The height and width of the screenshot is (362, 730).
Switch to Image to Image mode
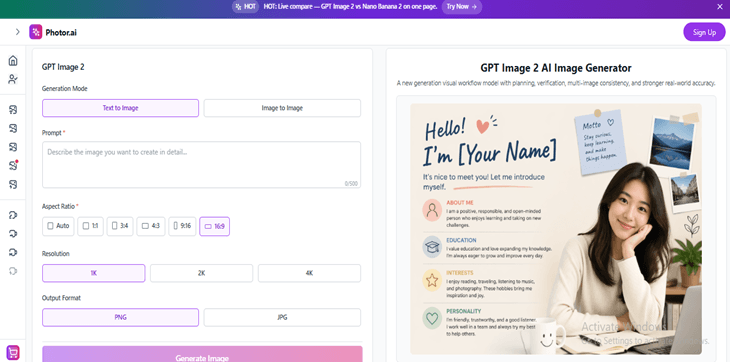click(x=282, y=108)
